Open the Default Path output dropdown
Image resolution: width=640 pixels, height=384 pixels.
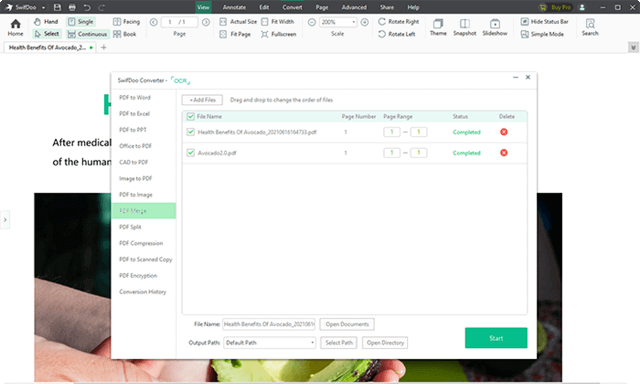point(270,343)
